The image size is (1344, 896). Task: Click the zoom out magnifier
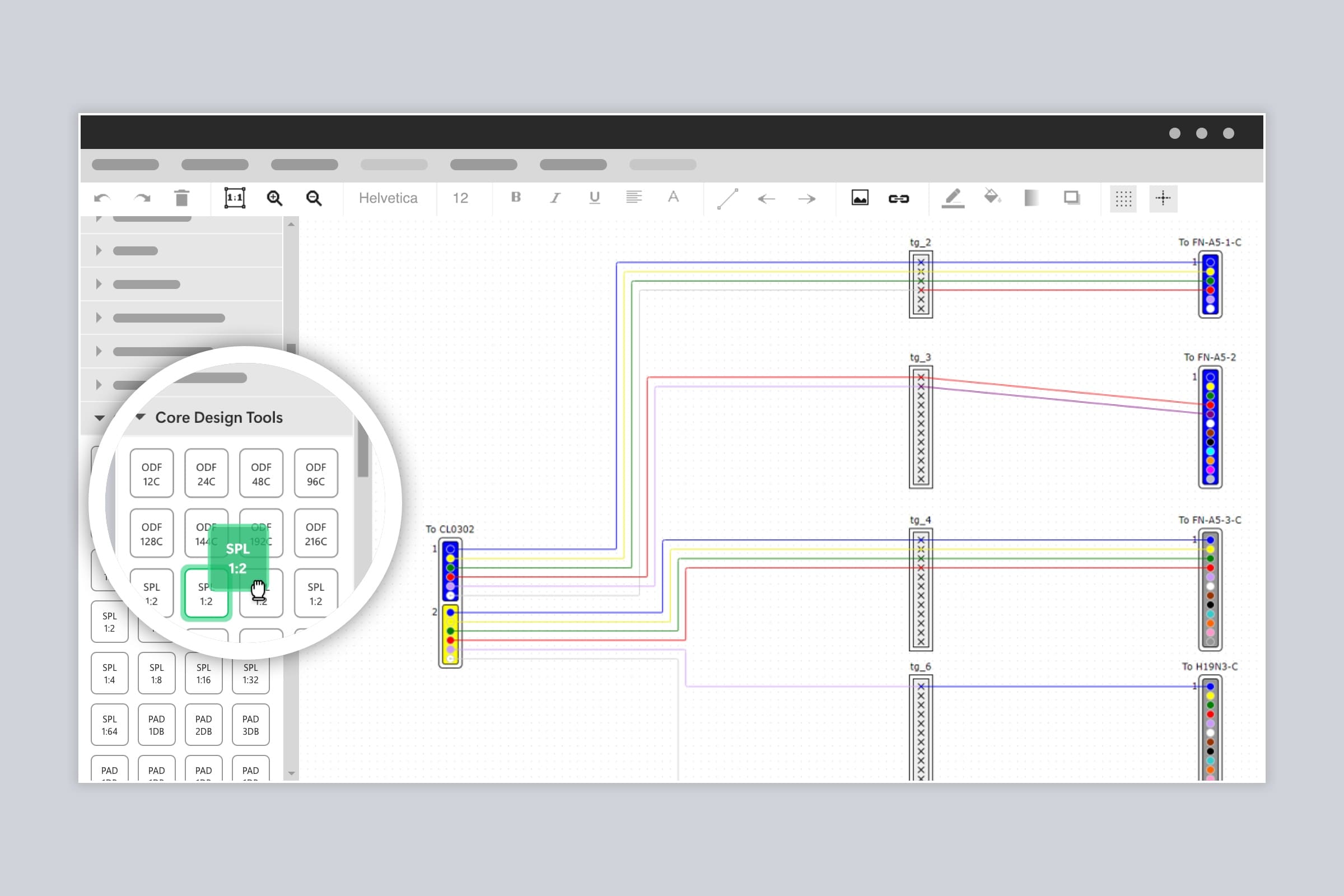(x=314, y=198)
